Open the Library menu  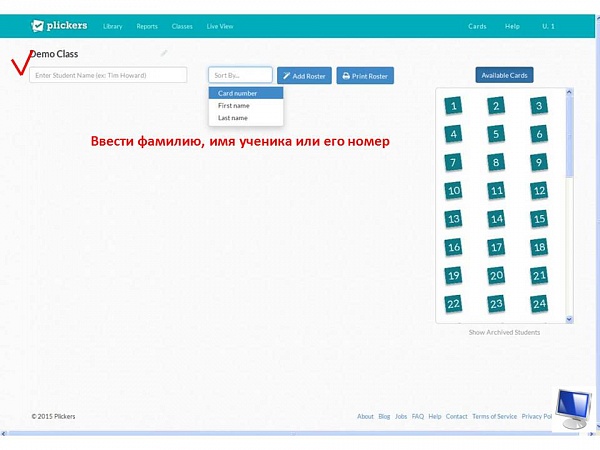(112, 26)
